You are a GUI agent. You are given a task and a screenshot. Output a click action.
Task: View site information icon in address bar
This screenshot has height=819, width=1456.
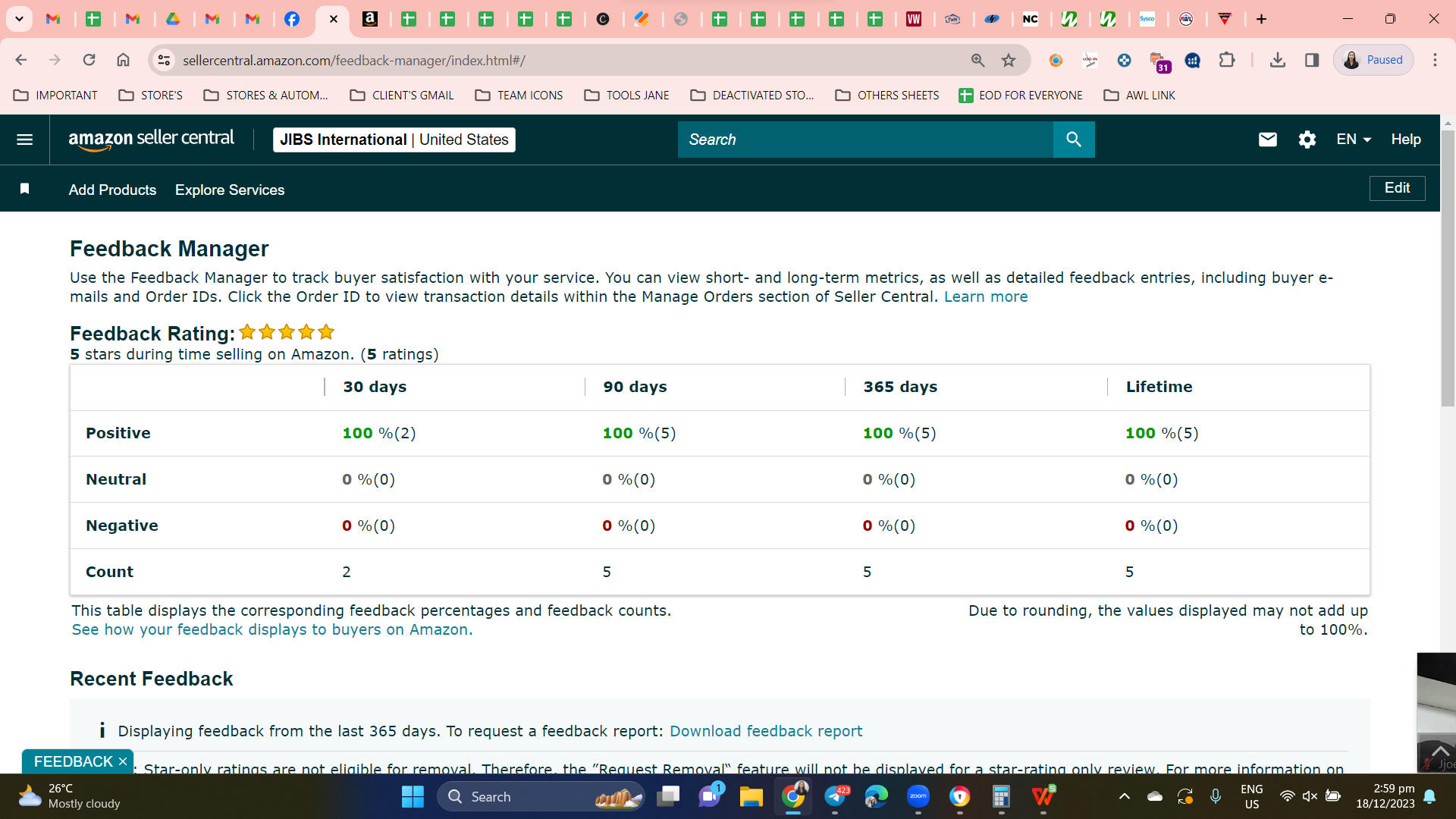click(164, 60)
